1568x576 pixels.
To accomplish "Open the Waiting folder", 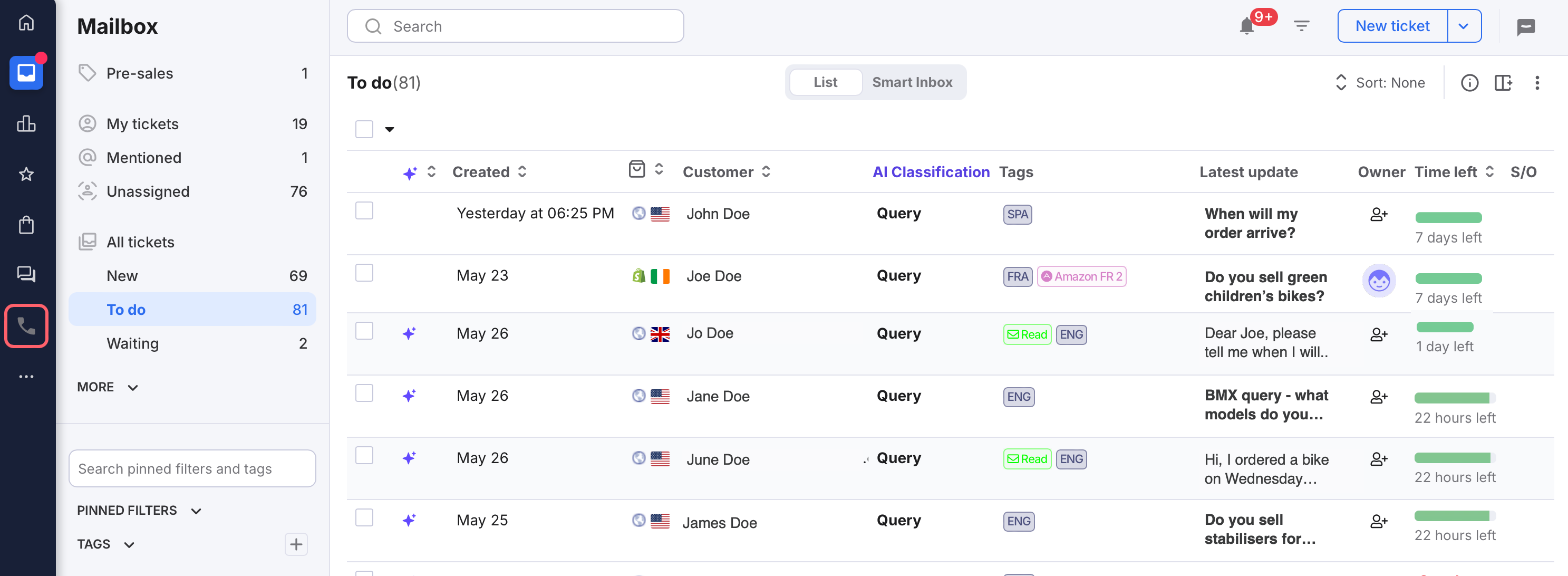I will [x=192, y=343].
